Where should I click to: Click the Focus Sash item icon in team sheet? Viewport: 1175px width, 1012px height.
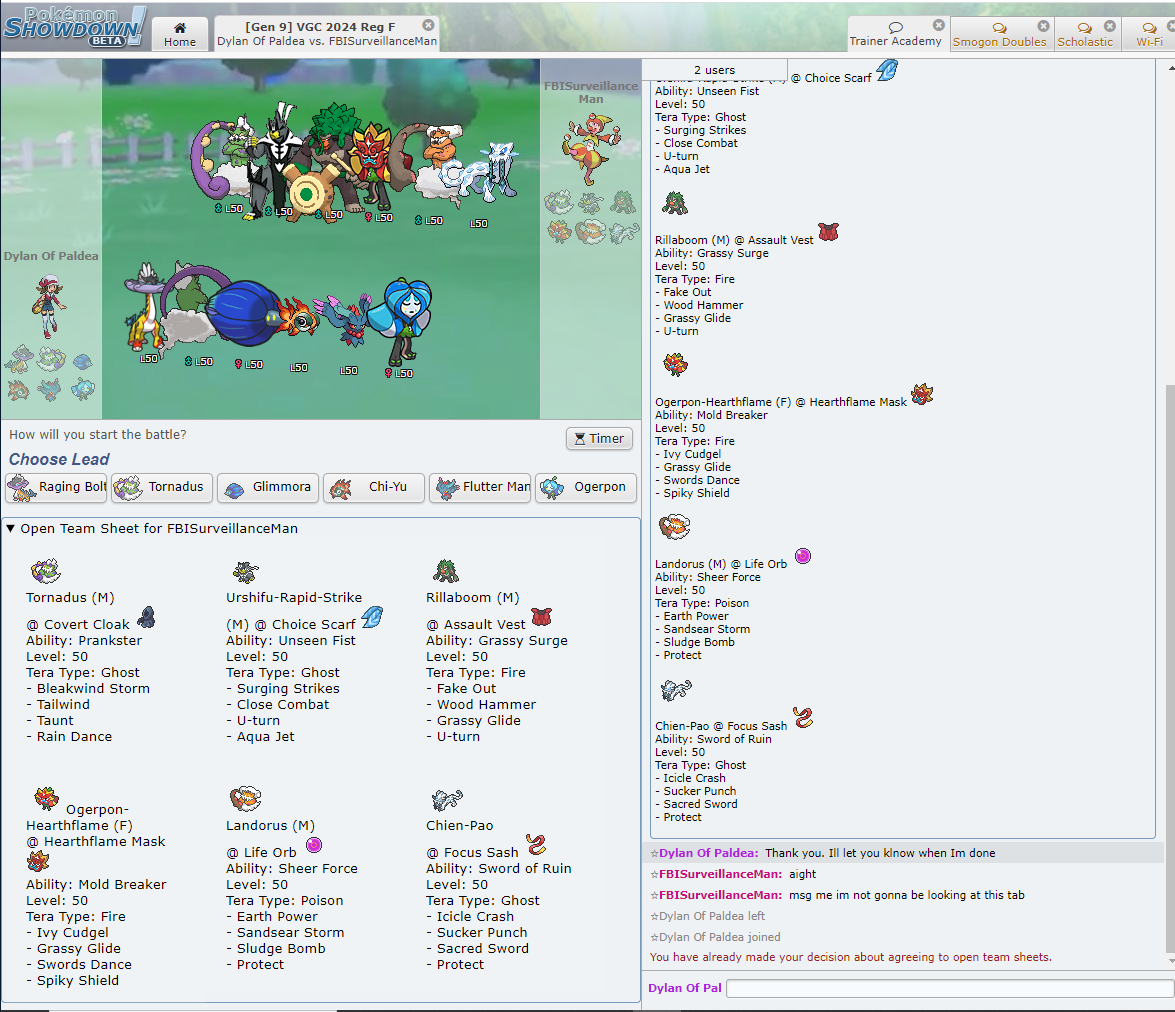536,845
